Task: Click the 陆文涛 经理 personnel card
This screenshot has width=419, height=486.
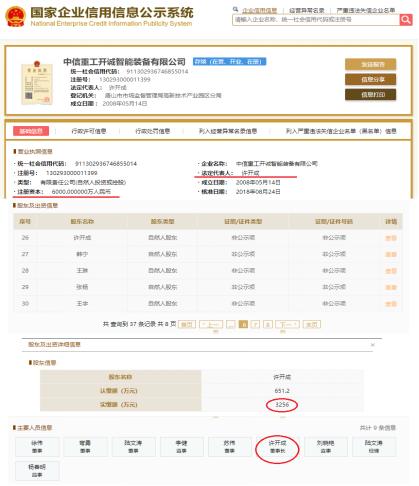Action: pos(374,447)
